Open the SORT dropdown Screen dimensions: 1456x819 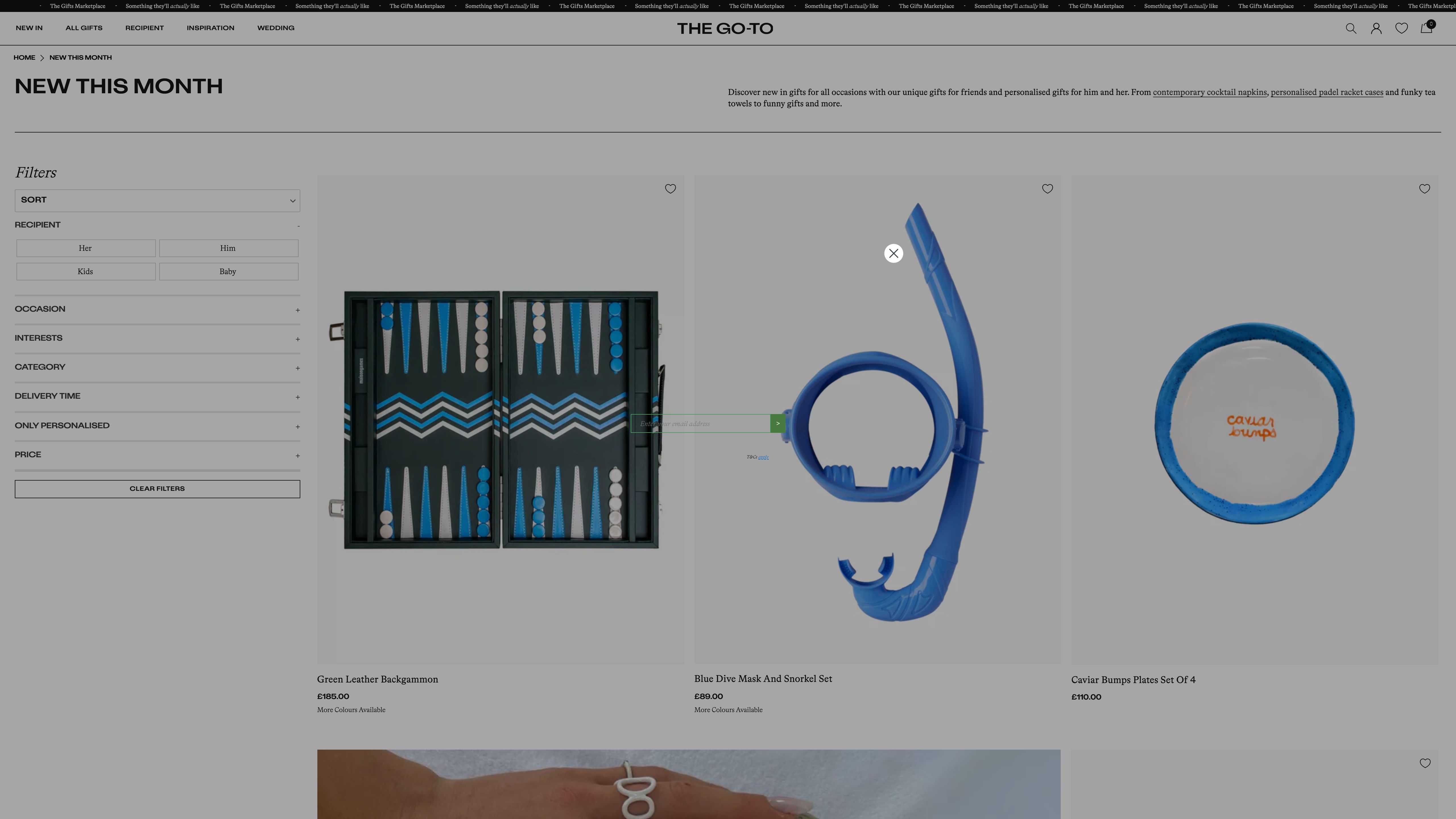[x=157, y=200]
